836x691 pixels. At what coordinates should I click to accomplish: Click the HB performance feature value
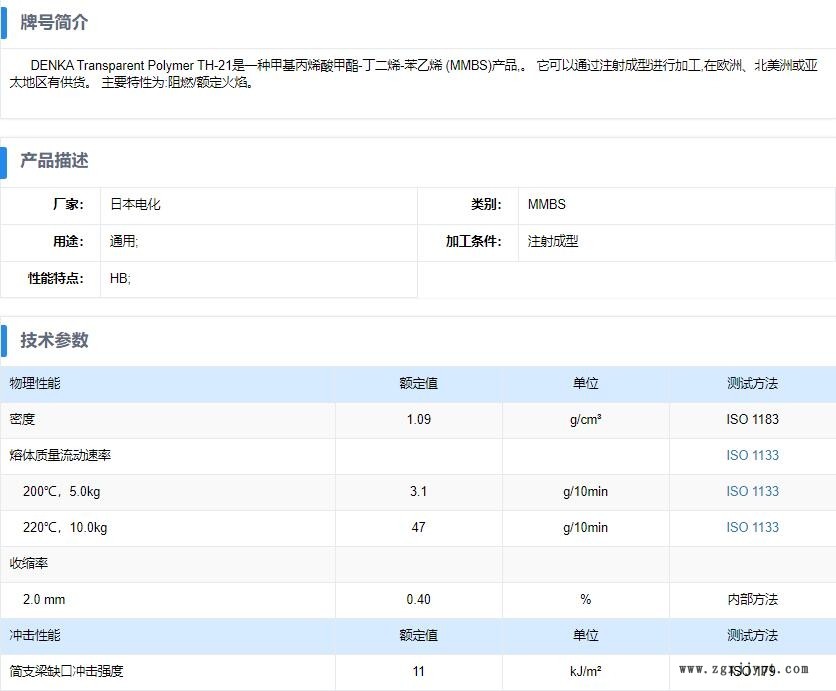coord(120,279)
